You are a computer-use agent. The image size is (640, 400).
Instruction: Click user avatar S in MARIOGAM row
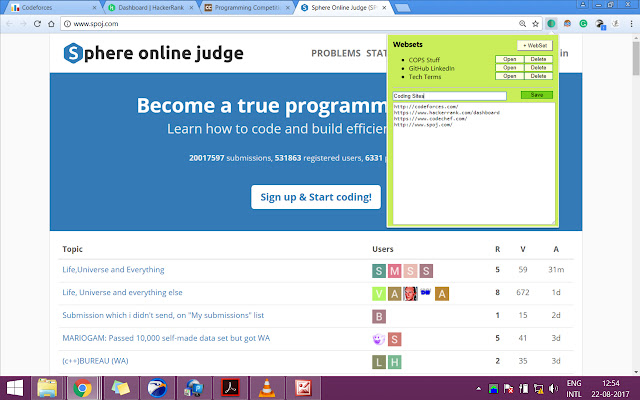394,339
